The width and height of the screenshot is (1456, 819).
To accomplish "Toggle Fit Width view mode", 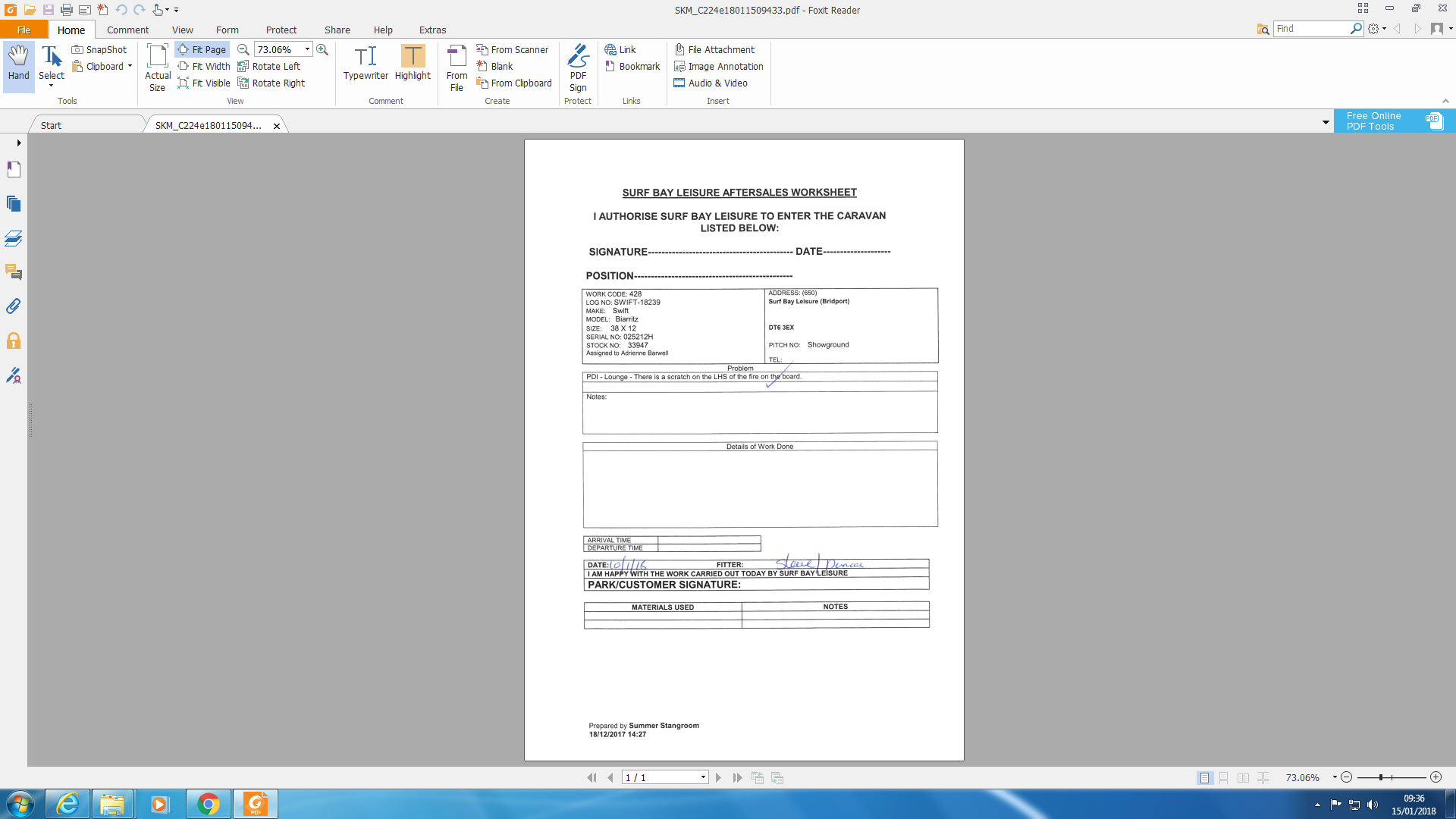I will tap(204, 67).
